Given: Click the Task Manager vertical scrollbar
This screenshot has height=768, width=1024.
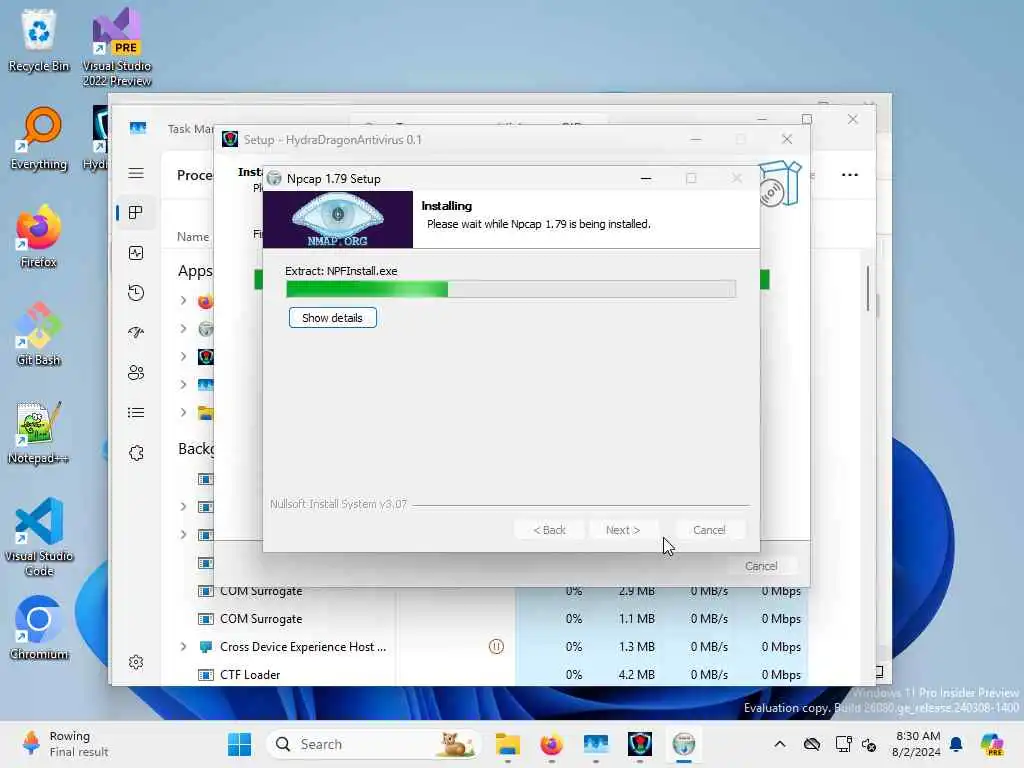Looking at the screenshot, I should [x=869, y=288].
